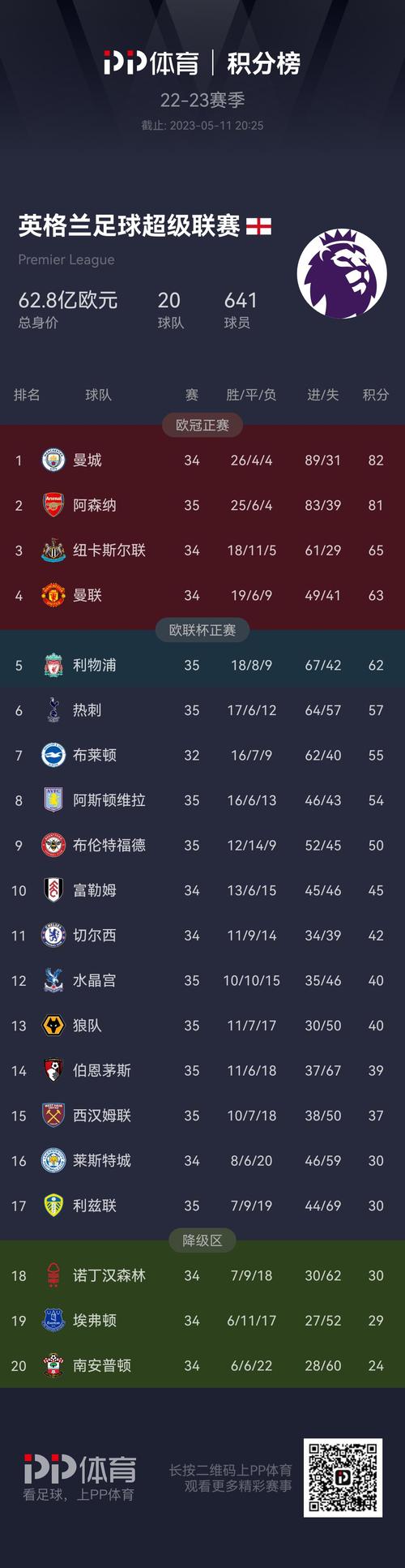This screenshot has width=405, height=1568.
Task: Click the Arsenal club crest
Action: [53, 505]
